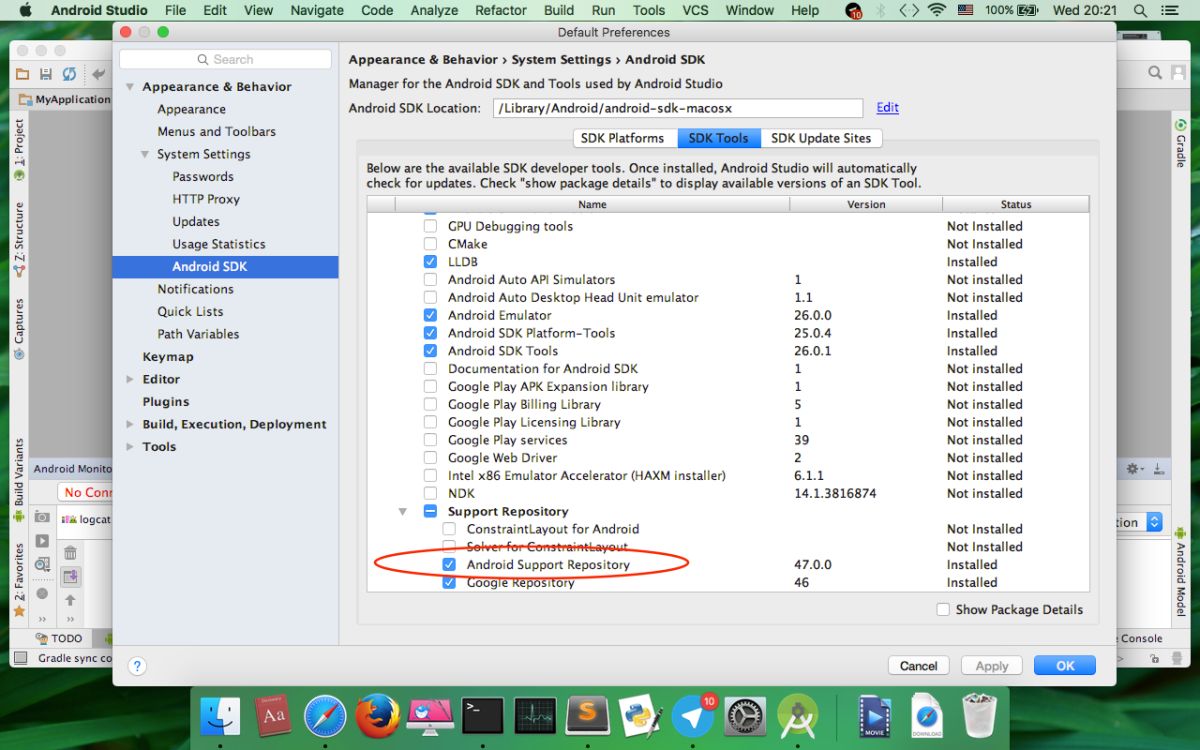This screenshot has height=750, width=1200.
Task: Open Terminal from the dock
Action: point(482,716)
